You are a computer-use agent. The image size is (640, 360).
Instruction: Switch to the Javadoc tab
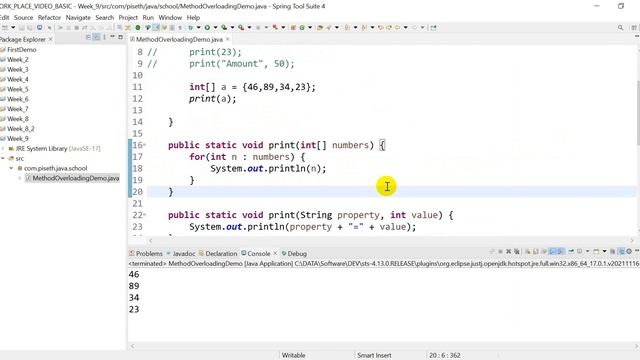181,253
